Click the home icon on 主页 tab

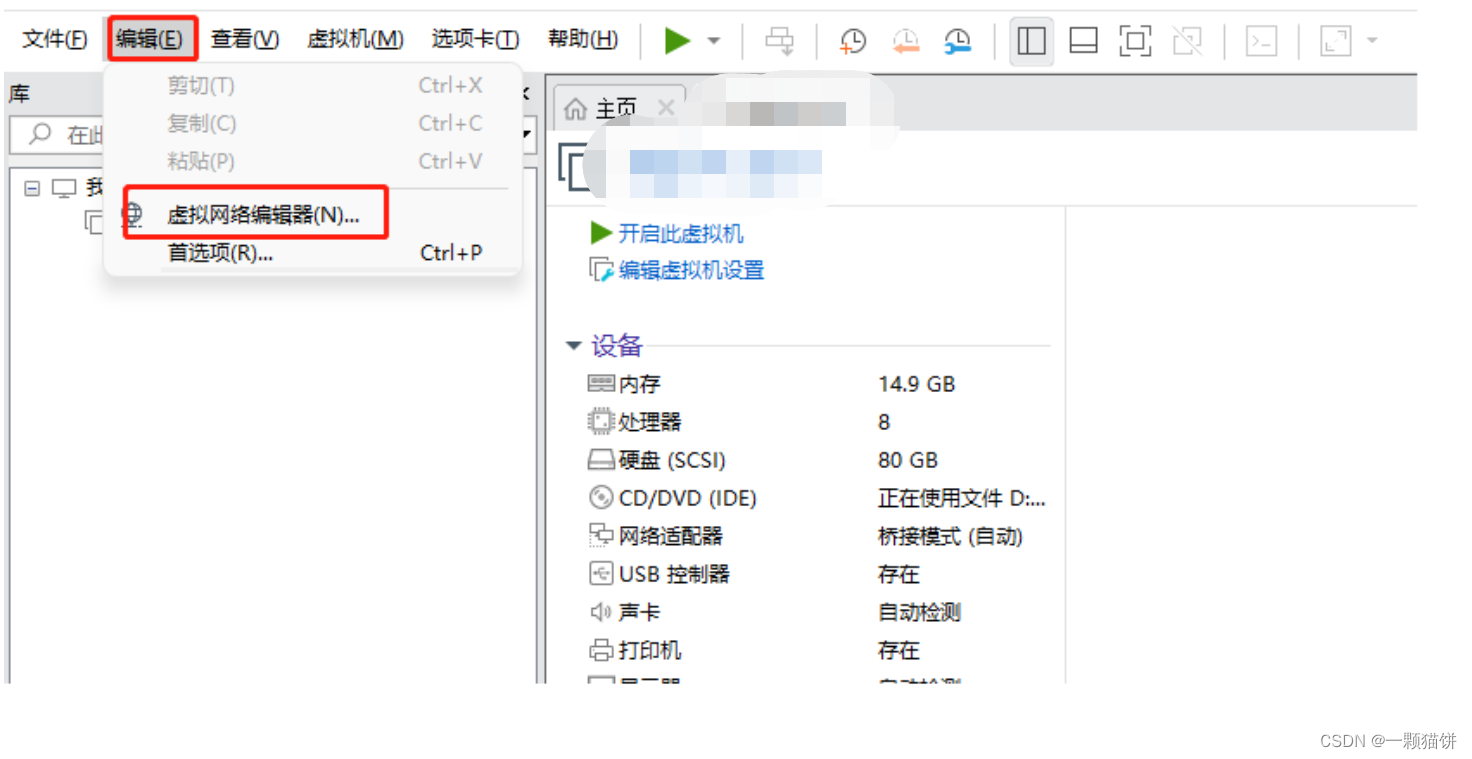575,108
